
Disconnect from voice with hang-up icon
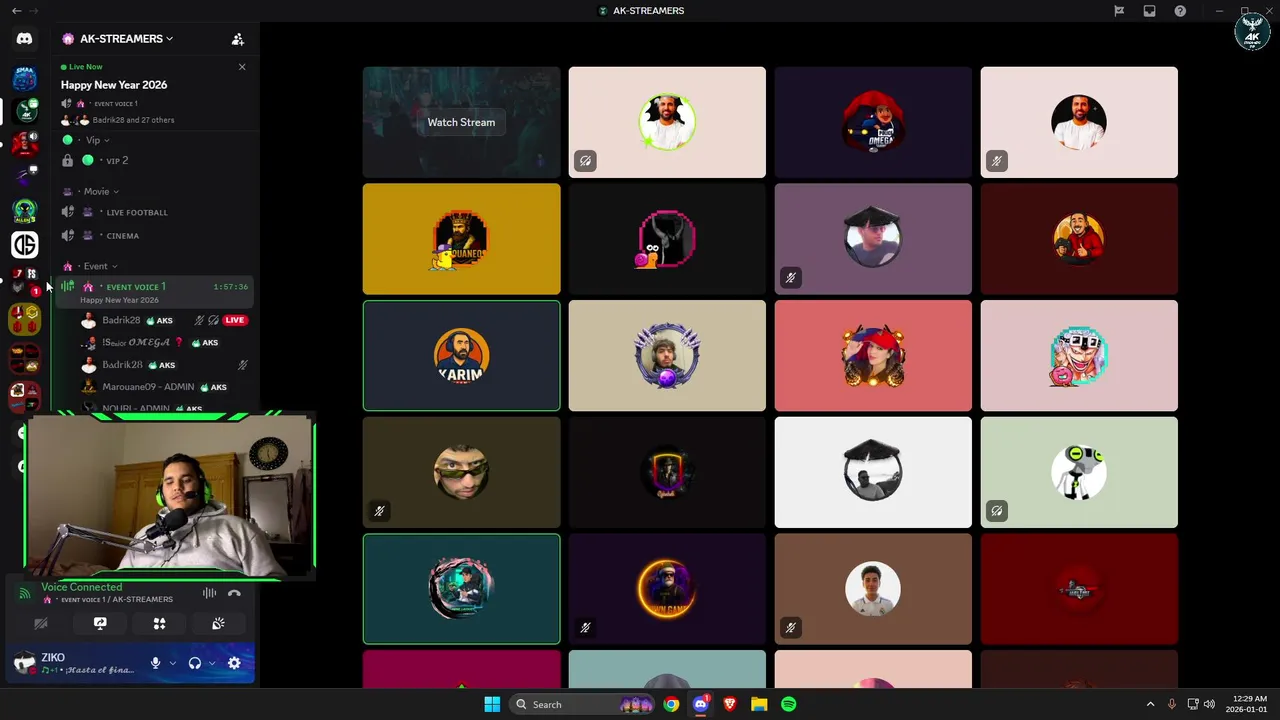(234, 593)
